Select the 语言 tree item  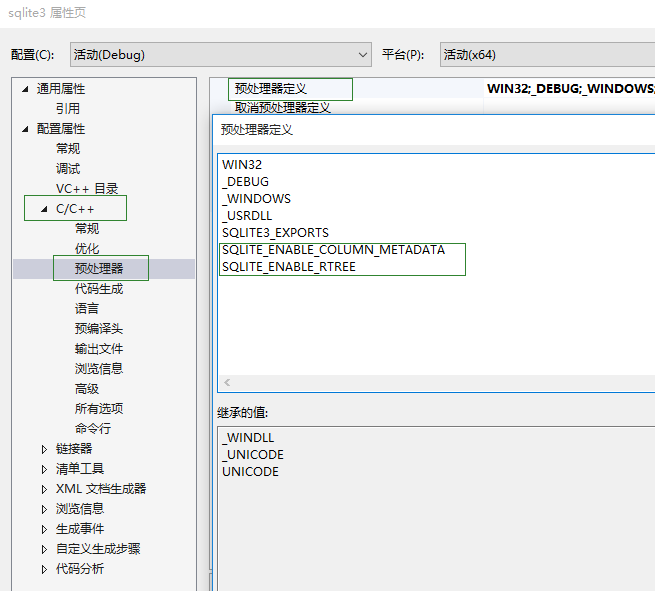tap(87, 309)
